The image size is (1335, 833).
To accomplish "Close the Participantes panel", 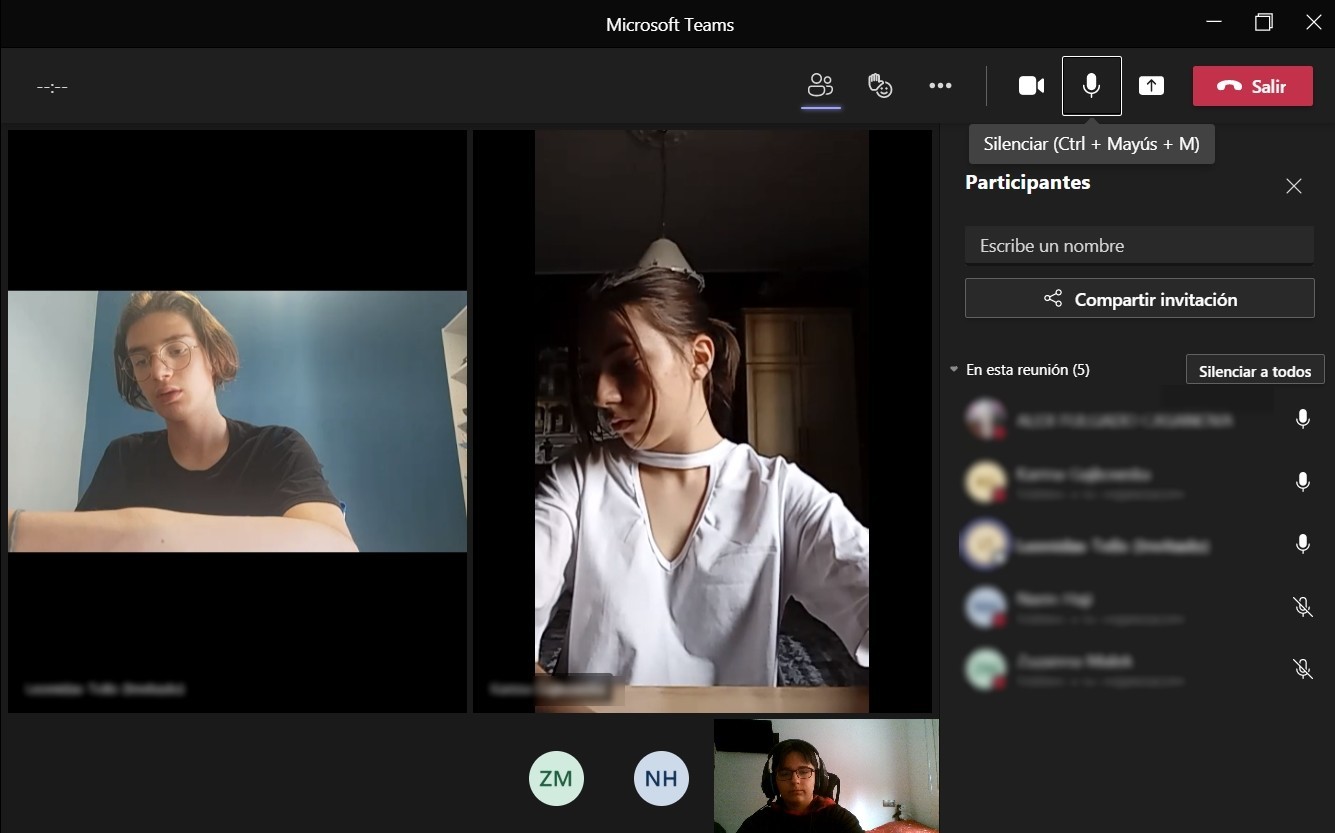I will tap(1294, 186).
